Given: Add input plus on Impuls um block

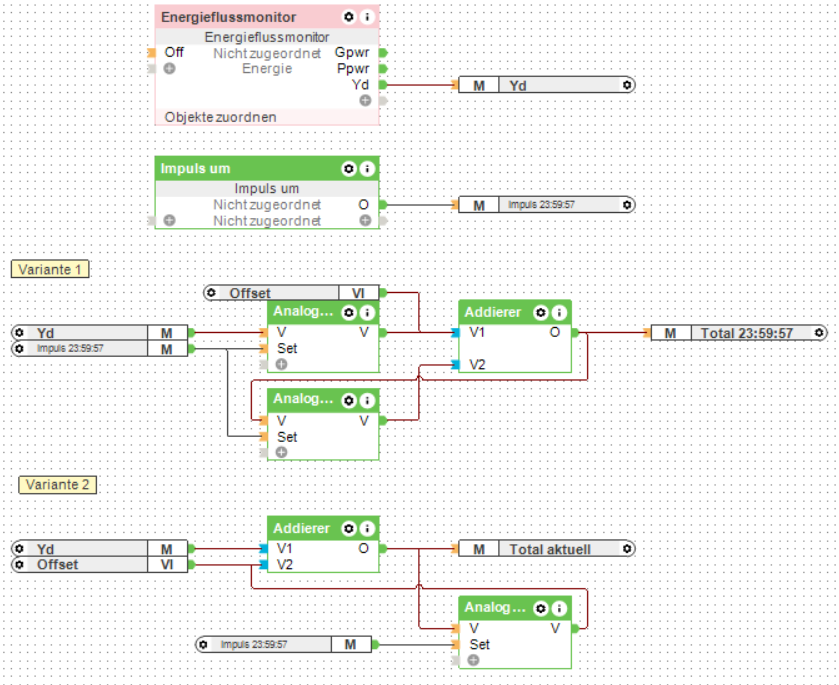Looking at the screenshot, I should coord(169,220).
